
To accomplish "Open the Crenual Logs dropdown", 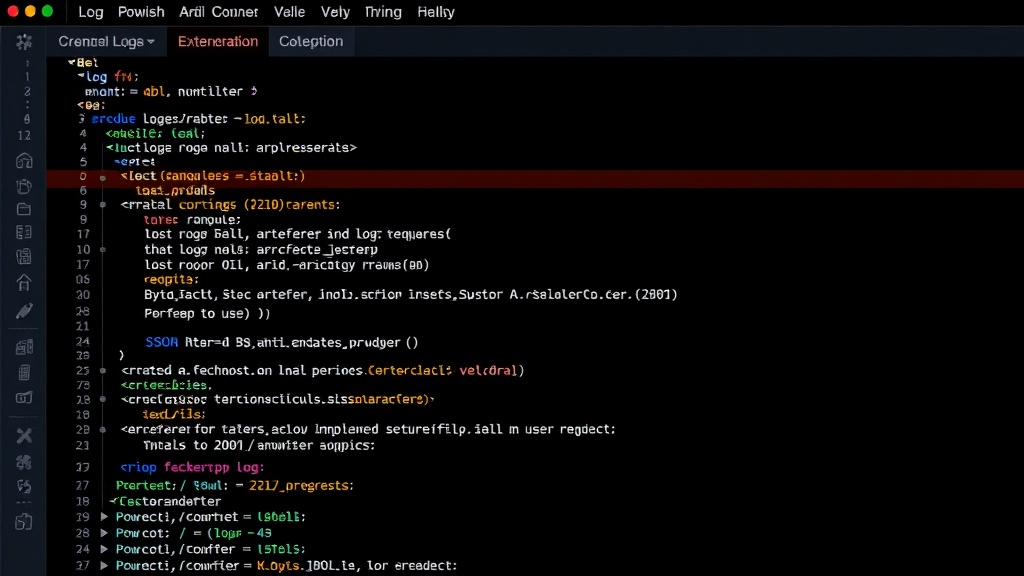I will point(106,41).
